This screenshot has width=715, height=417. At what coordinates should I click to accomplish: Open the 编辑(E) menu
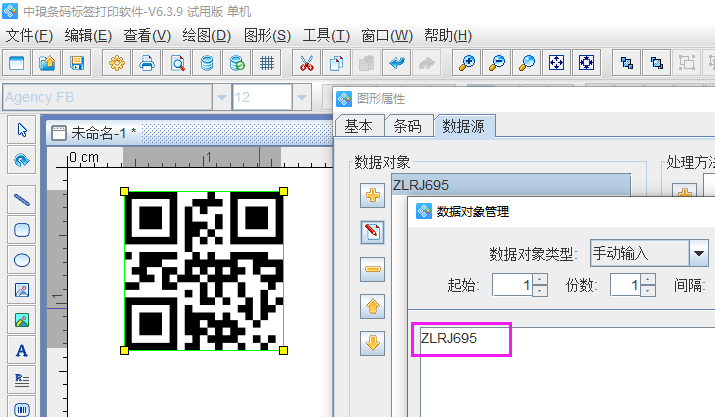pyautogui.click(x=88, y=35)
